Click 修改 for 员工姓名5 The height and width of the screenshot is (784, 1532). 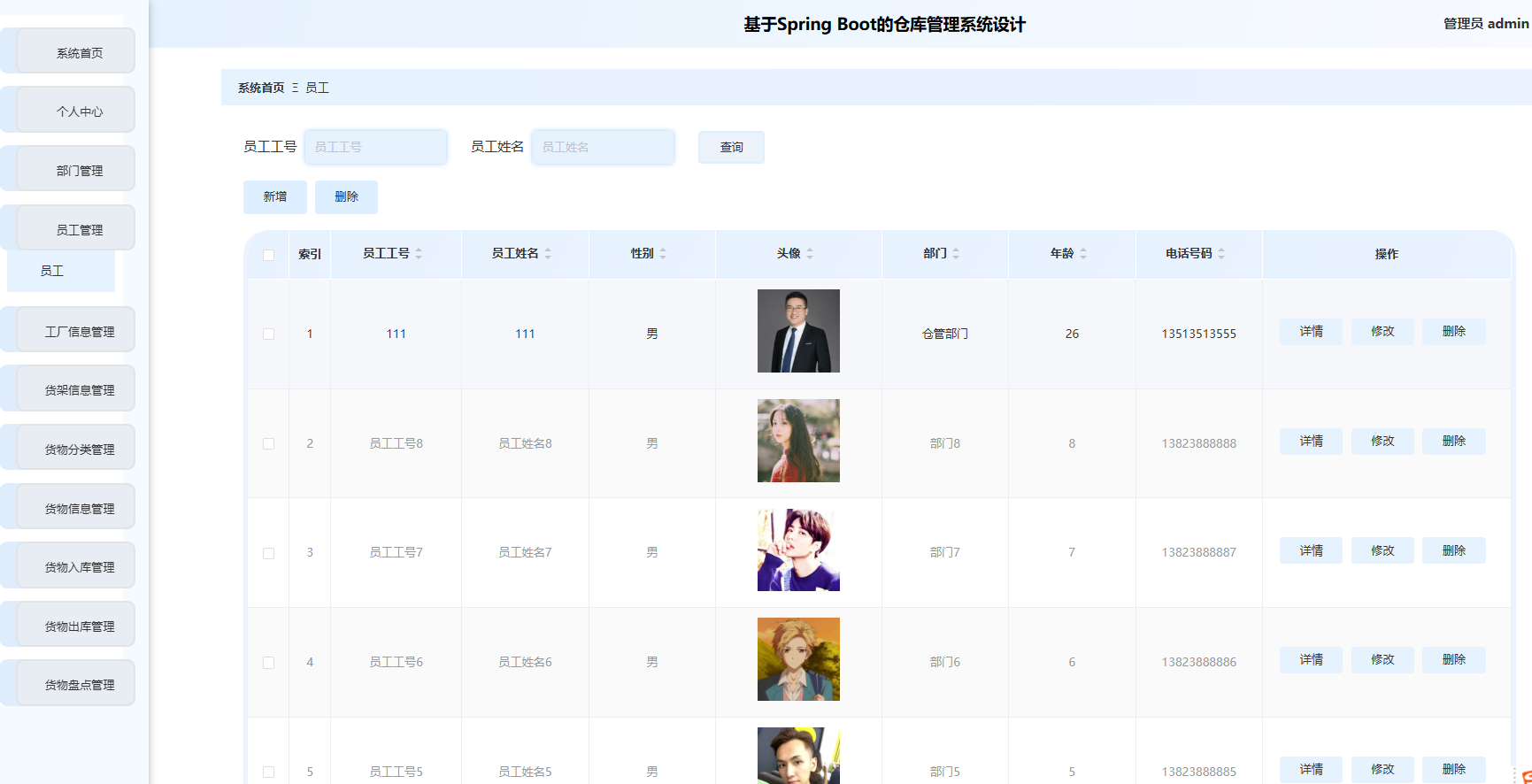click(x=1382, y=769)
